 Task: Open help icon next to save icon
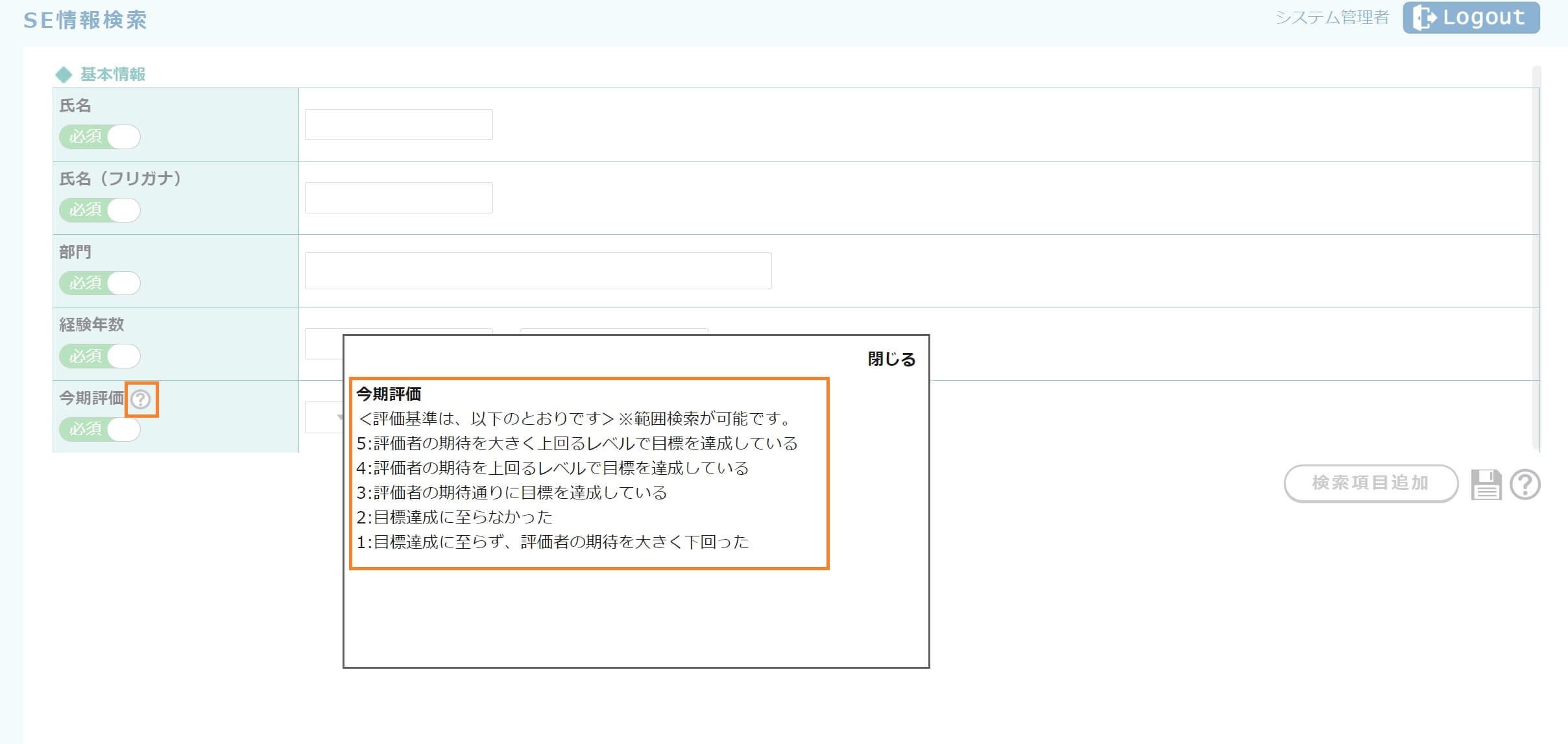(1525, 485)
